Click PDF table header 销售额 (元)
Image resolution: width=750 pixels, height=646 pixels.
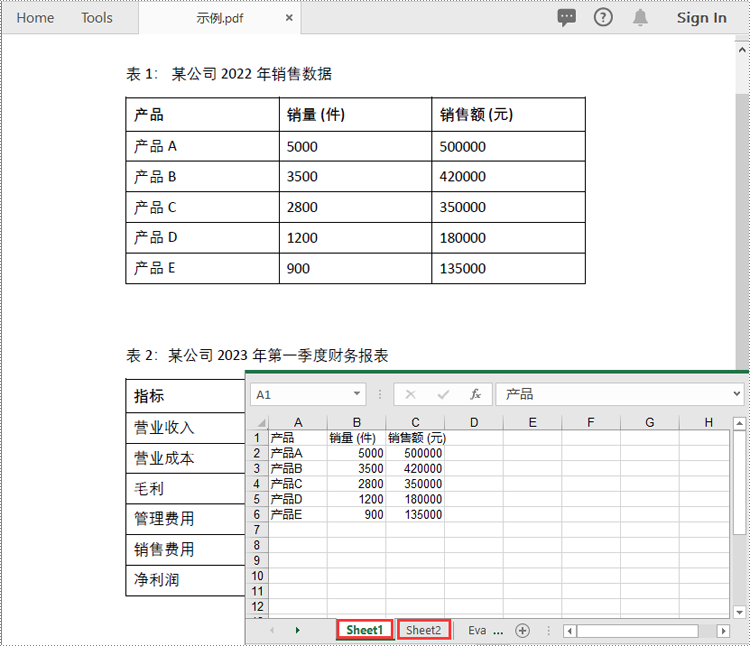[508, 115]
